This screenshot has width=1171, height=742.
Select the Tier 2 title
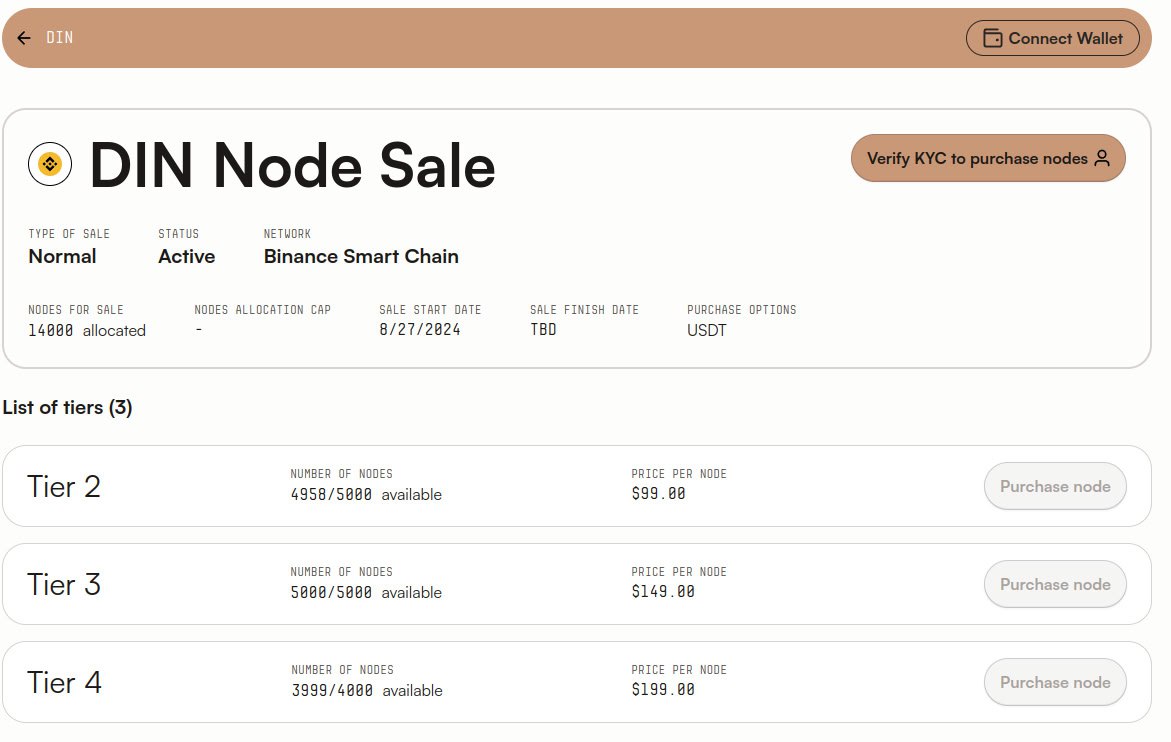(64, 487)
